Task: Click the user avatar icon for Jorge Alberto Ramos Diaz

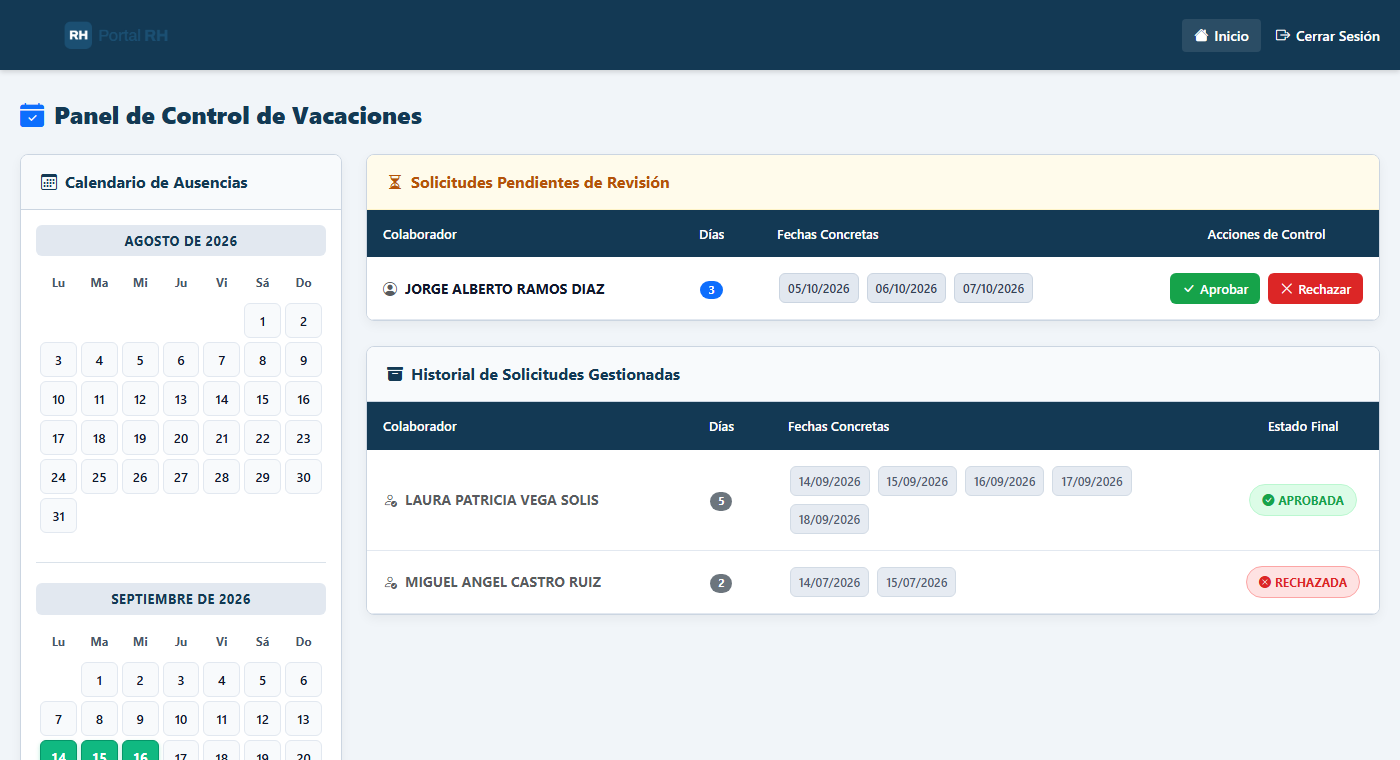Action: click(x=390, y=289)
